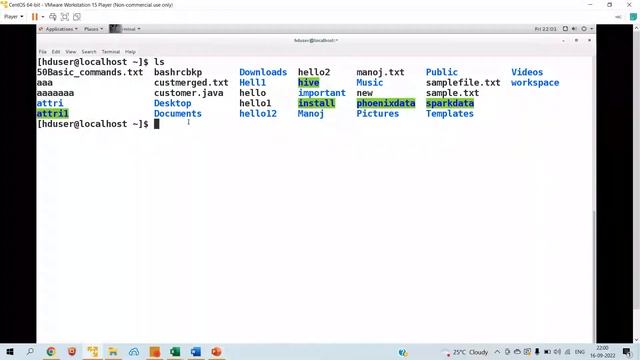Open the File menu of the terminal
The image size is (640, 360).
click(x=42, y=52)
